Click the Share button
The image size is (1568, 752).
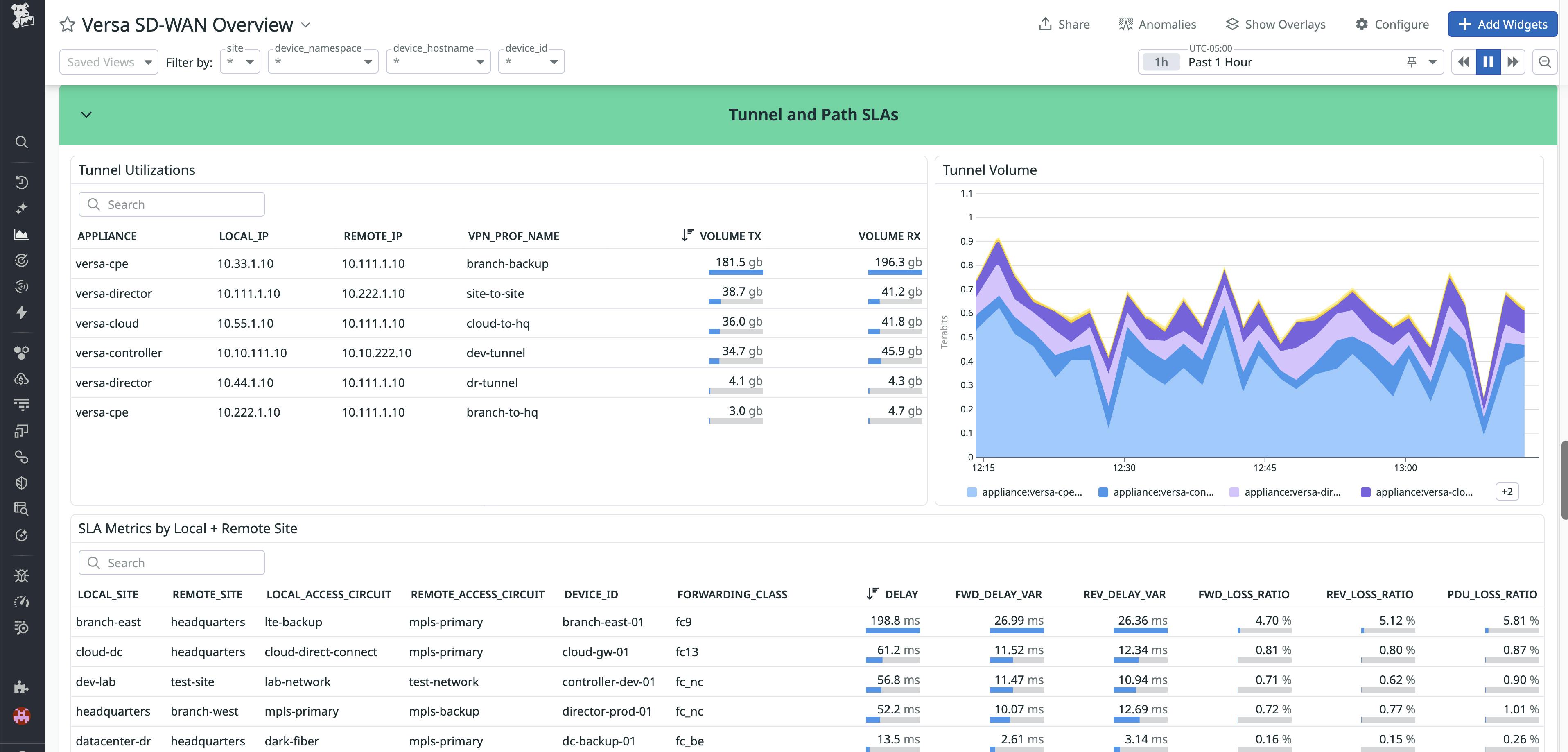(x=1064, y=24)
